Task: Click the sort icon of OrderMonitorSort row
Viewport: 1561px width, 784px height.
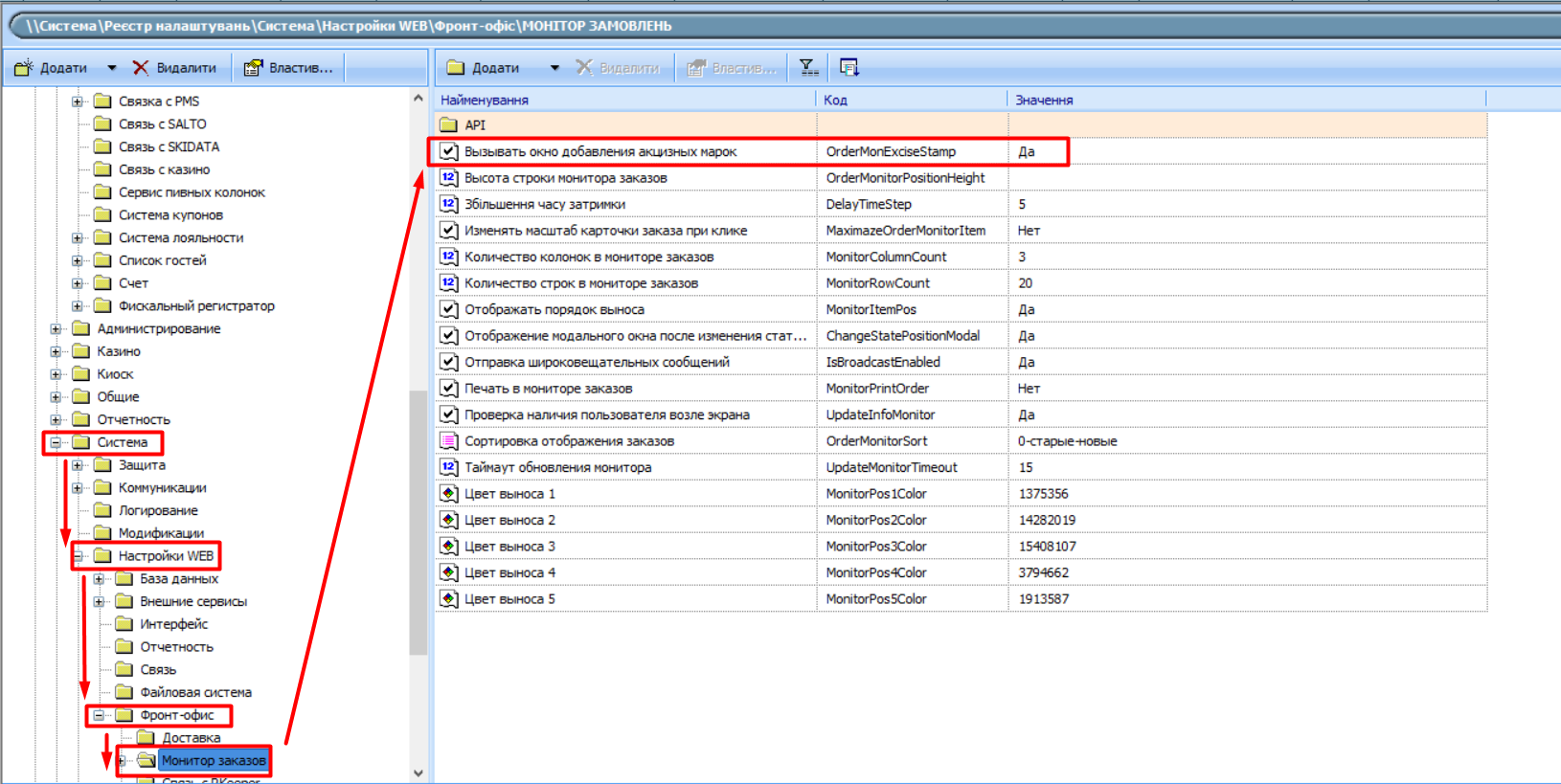Action: 448,441
